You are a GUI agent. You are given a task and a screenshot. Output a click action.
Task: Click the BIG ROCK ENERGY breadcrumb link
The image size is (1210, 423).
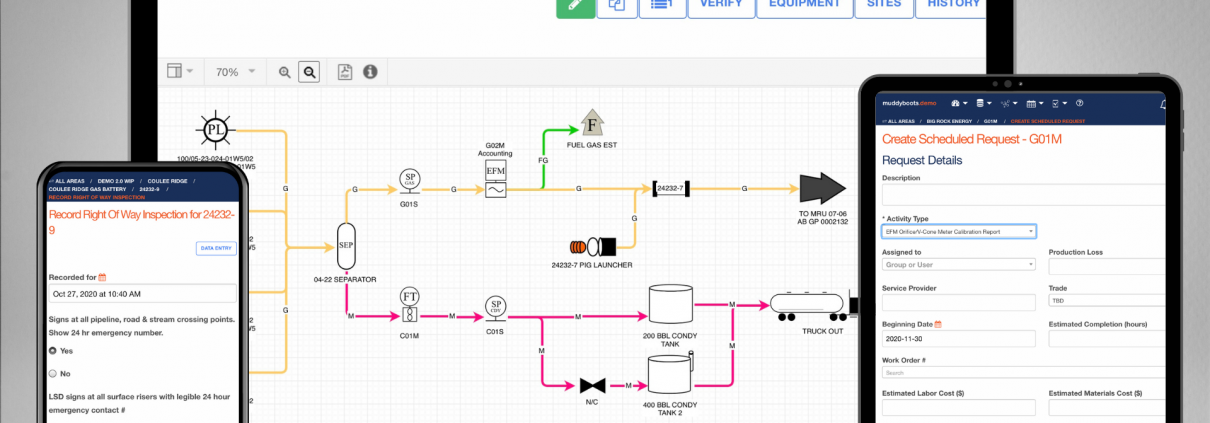click(x=933, y=121)
